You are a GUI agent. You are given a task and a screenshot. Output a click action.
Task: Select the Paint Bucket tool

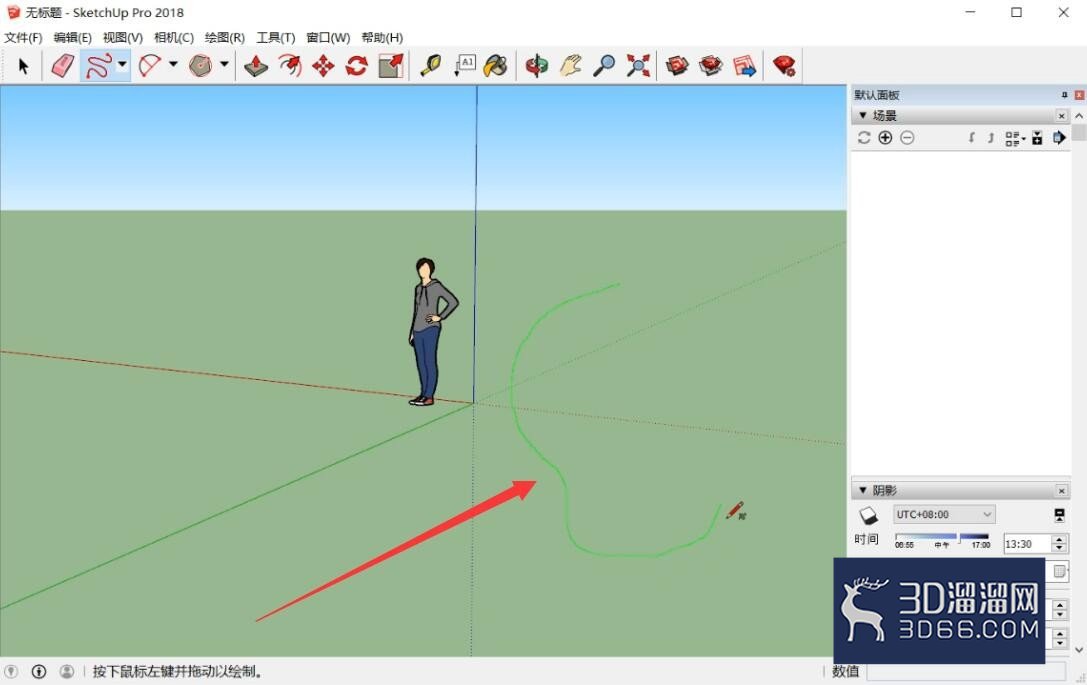pos(496,67)
